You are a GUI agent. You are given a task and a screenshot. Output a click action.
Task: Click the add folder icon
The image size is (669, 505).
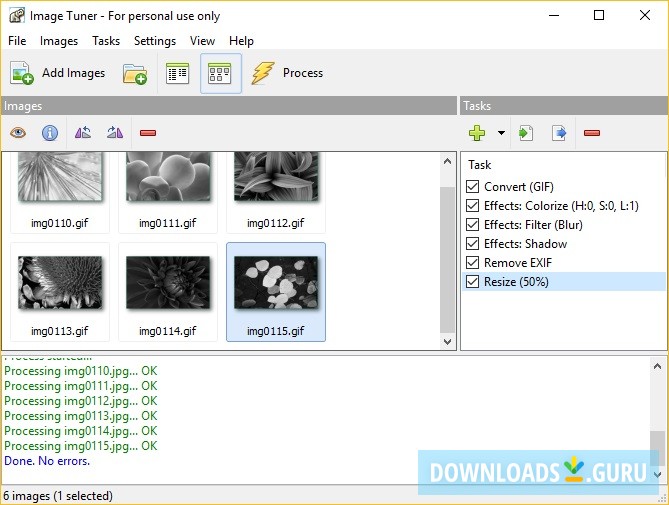coord(135,73)
